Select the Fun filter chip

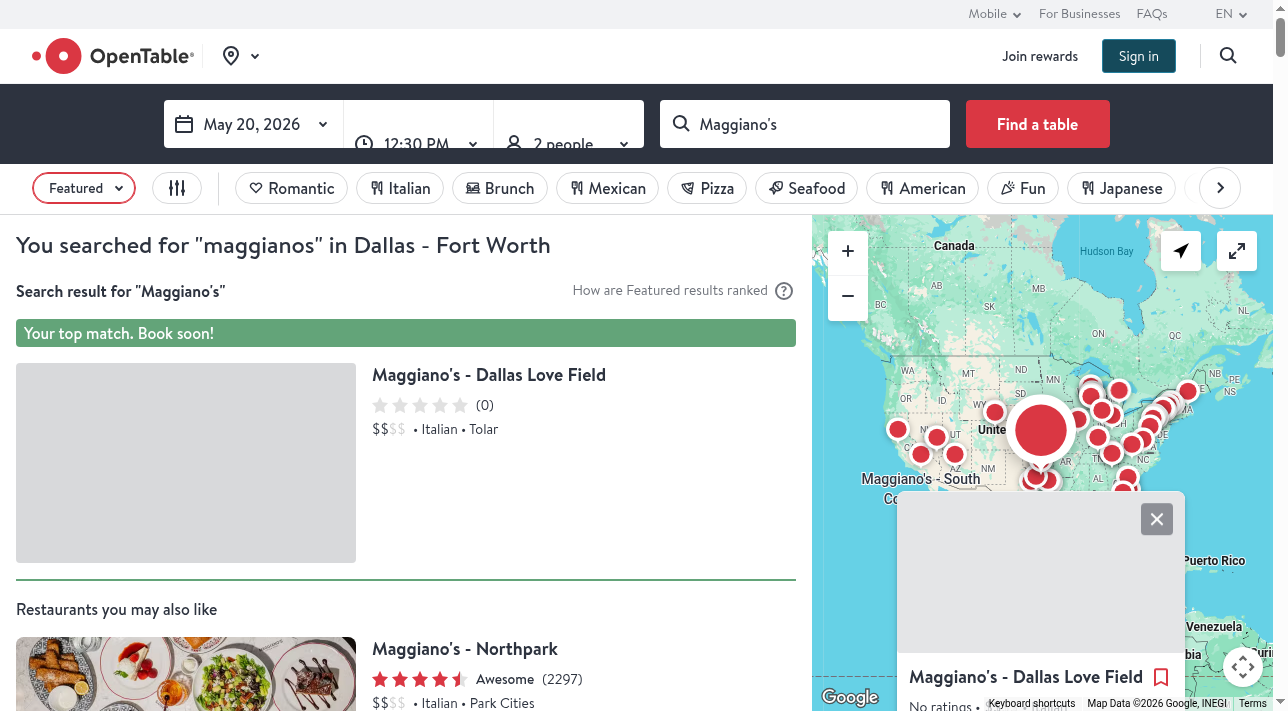[1023, 188]
